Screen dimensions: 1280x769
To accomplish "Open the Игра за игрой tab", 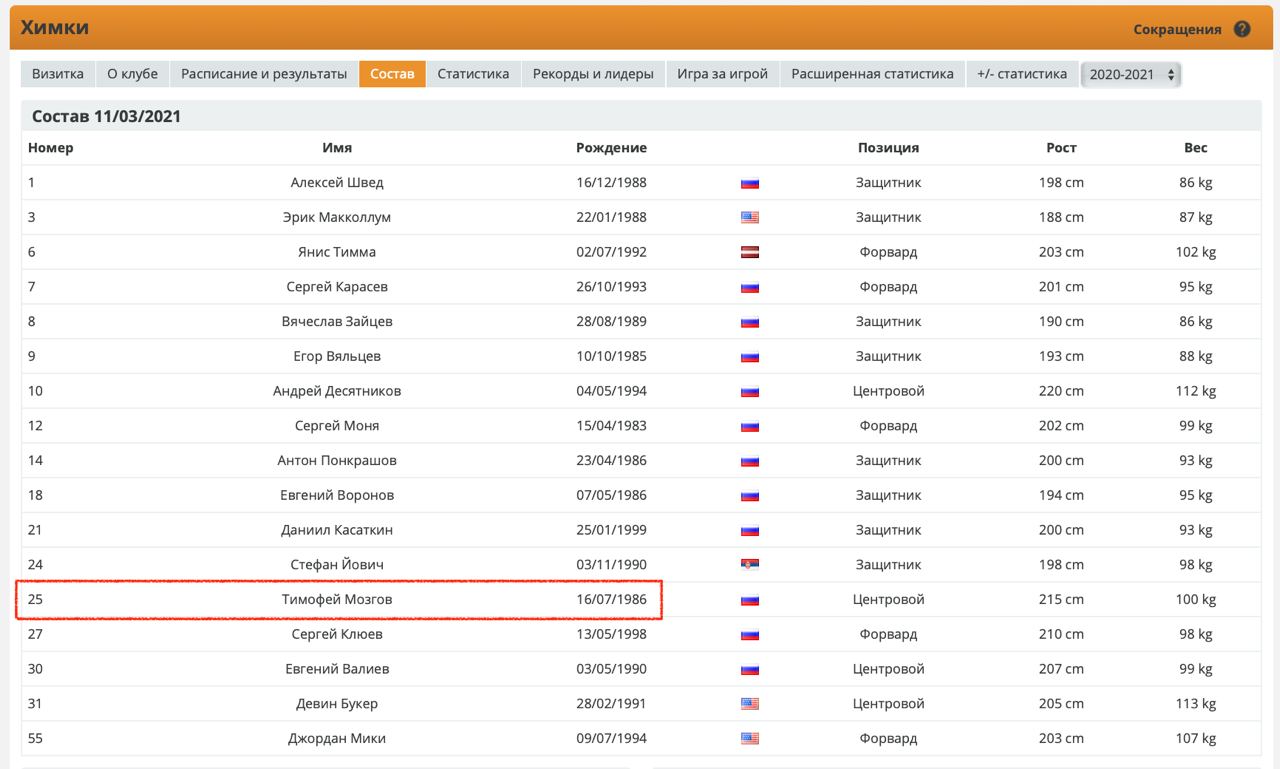I will [x=722, y=74].
